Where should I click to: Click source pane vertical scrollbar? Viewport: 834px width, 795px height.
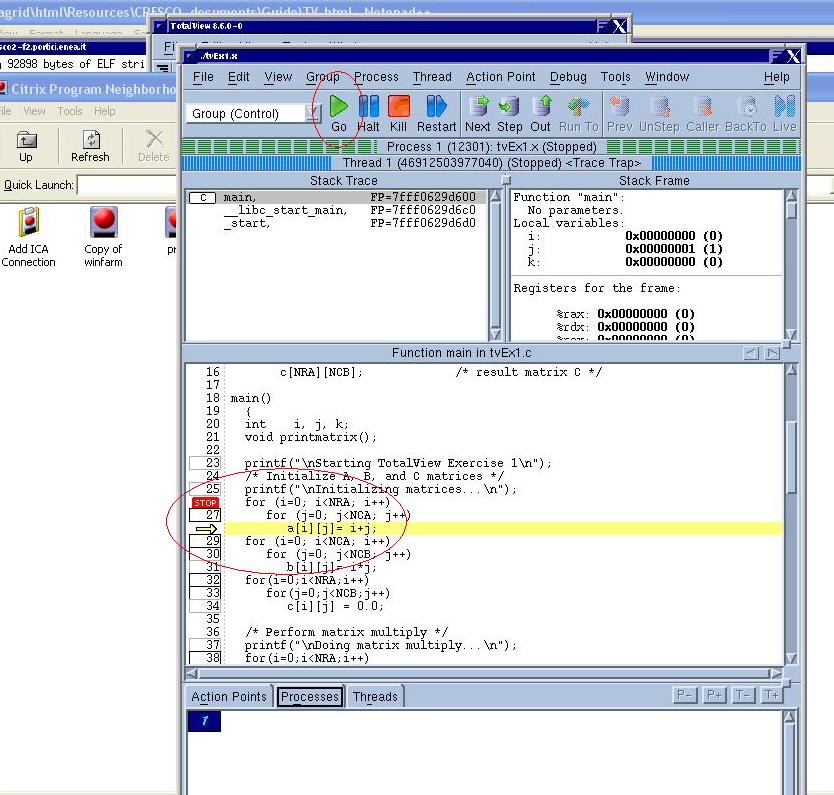pyautogui.click(x=791, y=514)
